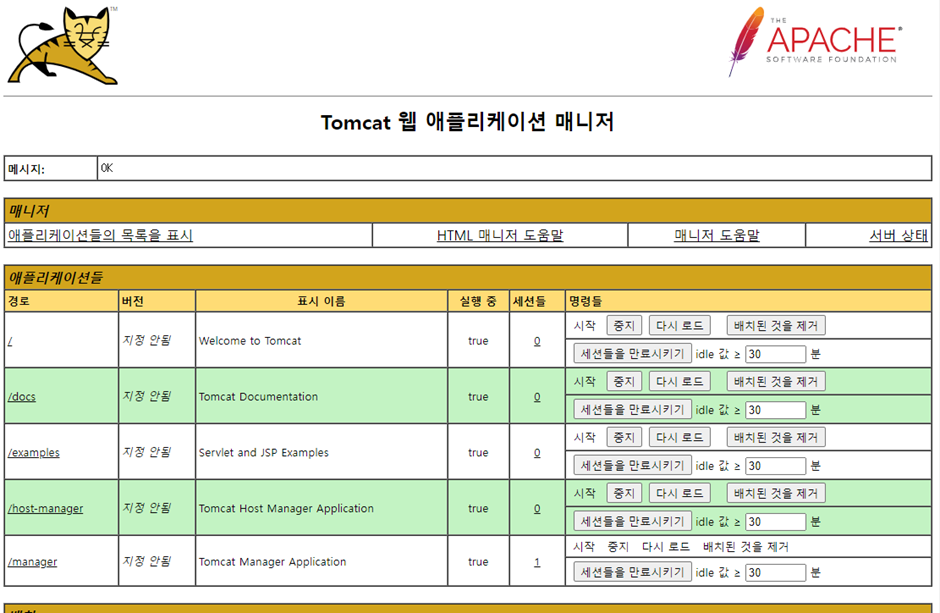The width and height of the screenshot is (940, 613).
Task: Undeploy /docs with 배치된 것을 제거
Action: pos(776,381)
